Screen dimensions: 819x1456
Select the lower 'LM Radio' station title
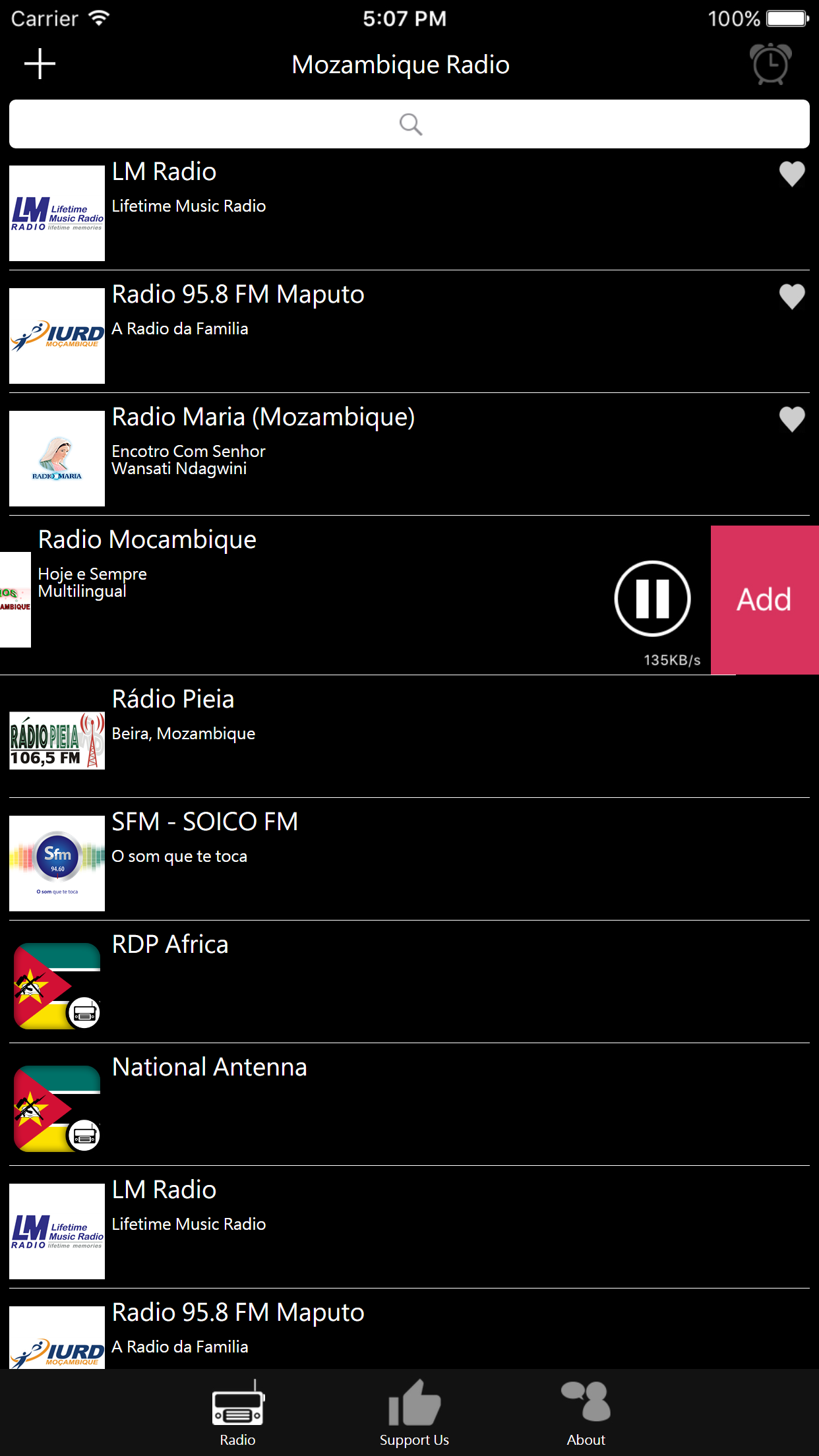(164, 1190)
